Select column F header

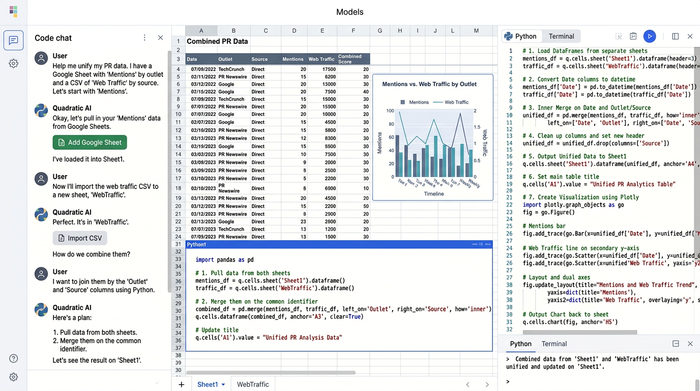(353, 31)
